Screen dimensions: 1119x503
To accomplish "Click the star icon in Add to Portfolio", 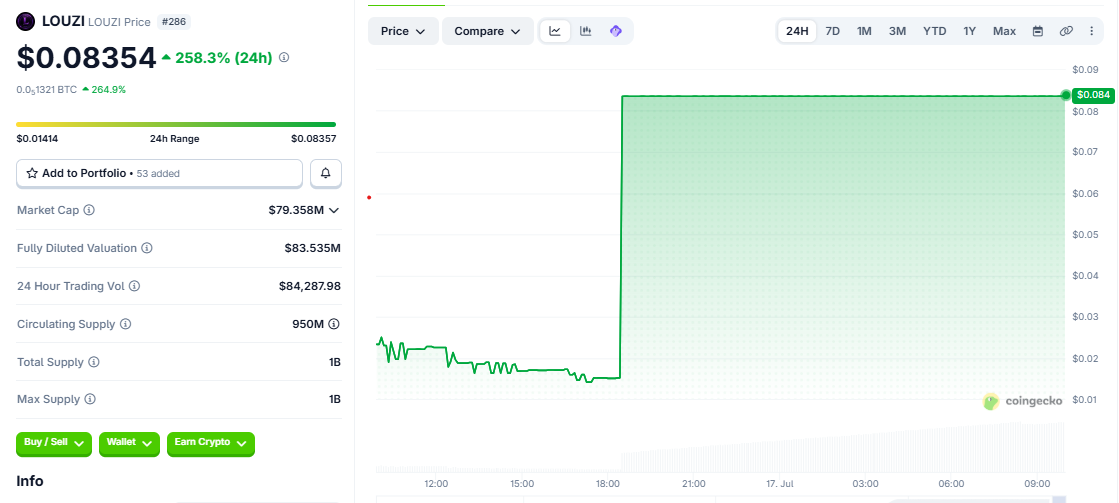I will [32, 173].
